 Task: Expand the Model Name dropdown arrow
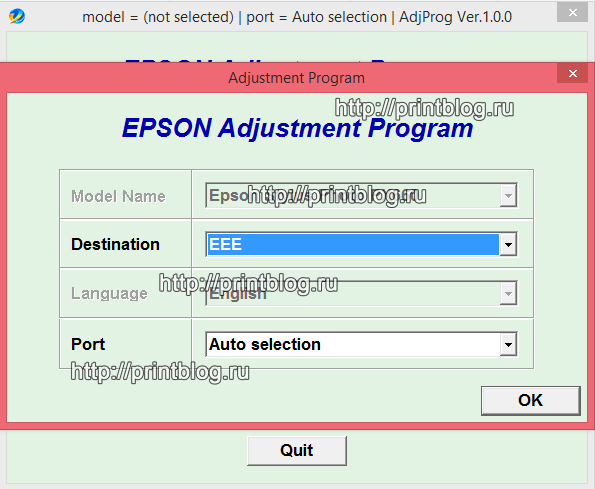coord(508,195)
